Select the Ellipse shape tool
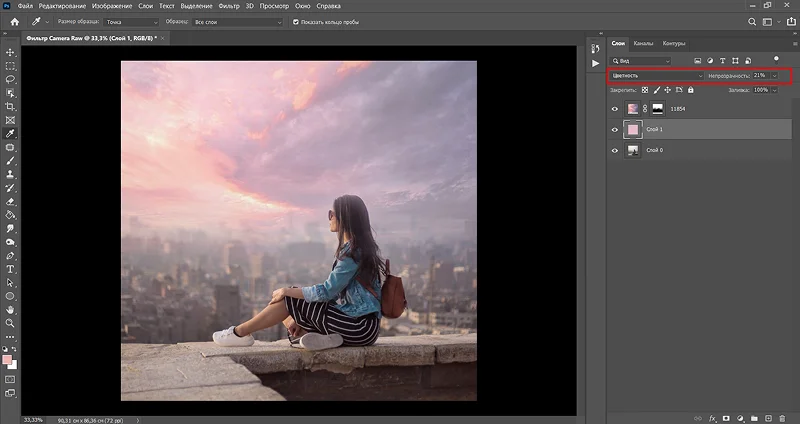 [10, 296]
